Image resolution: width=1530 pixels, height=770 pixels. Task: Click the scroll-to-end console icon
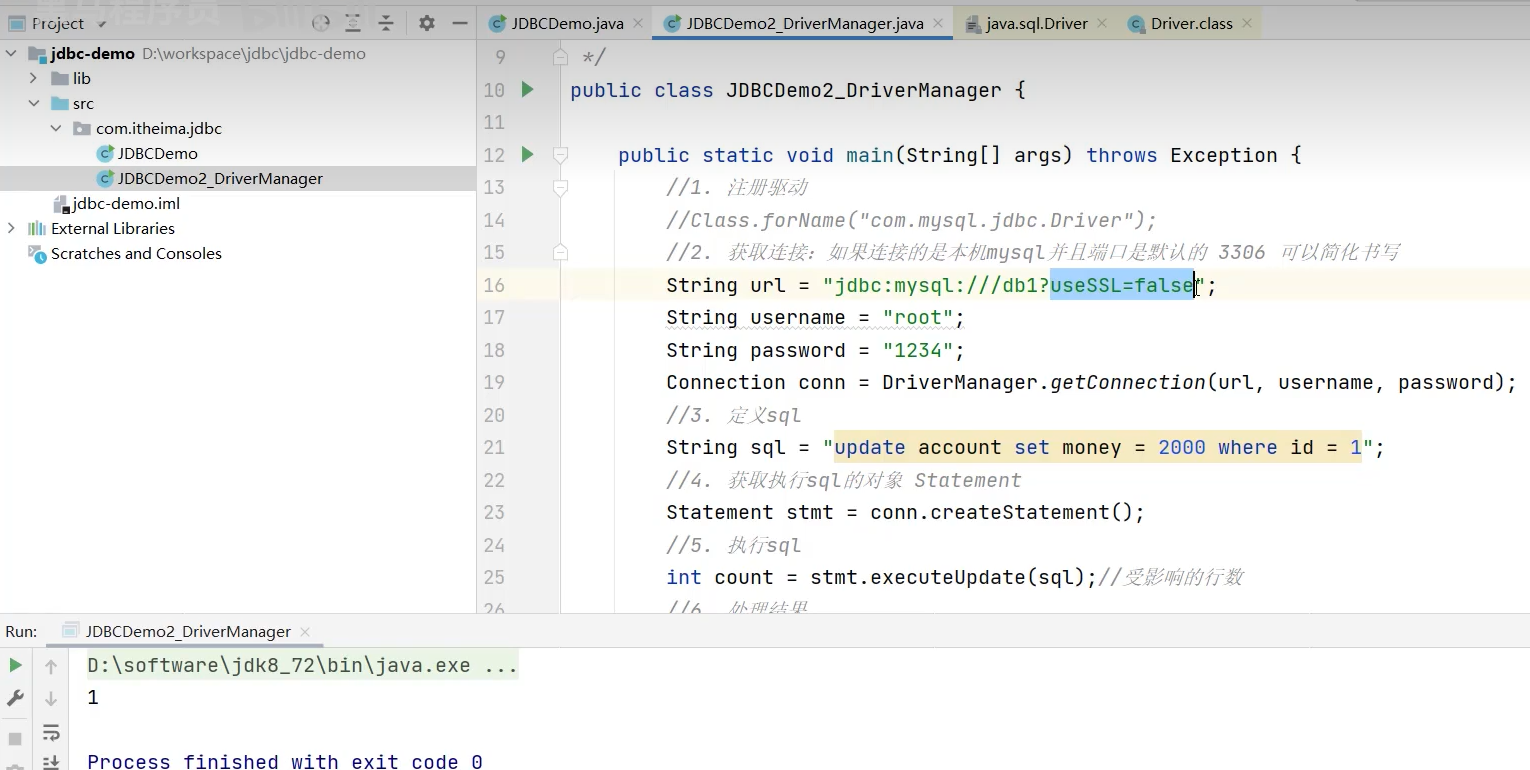[51, 762]
